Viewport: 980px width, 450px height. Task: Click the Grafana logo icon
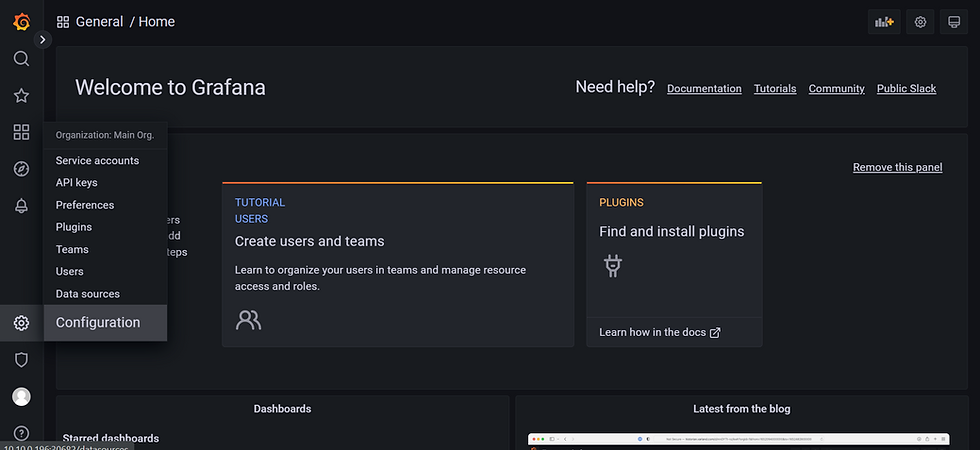tap(21, 22)
